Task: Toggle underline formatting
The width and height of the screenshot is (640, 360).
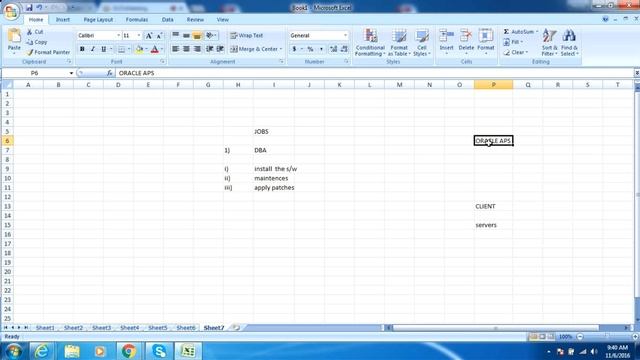Action: [103, 49]
